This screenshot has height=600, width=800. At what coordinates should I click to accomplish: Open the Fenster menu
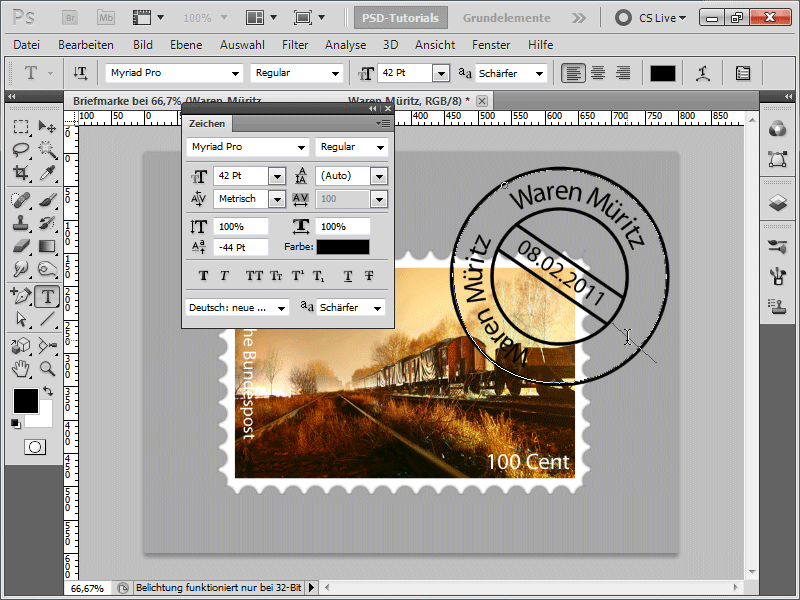[491, 45]
